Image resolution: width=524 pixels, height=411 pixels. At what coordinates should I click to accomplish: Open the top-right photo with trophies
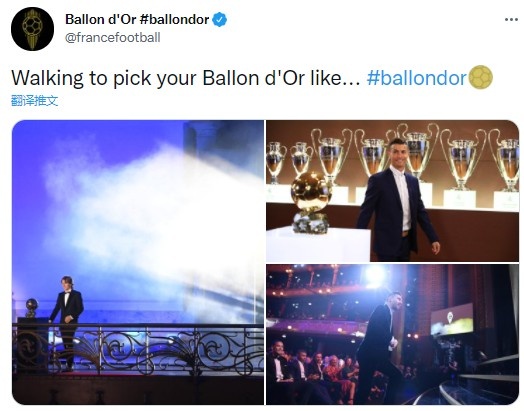pyautogui.click(x=392, y=191)
